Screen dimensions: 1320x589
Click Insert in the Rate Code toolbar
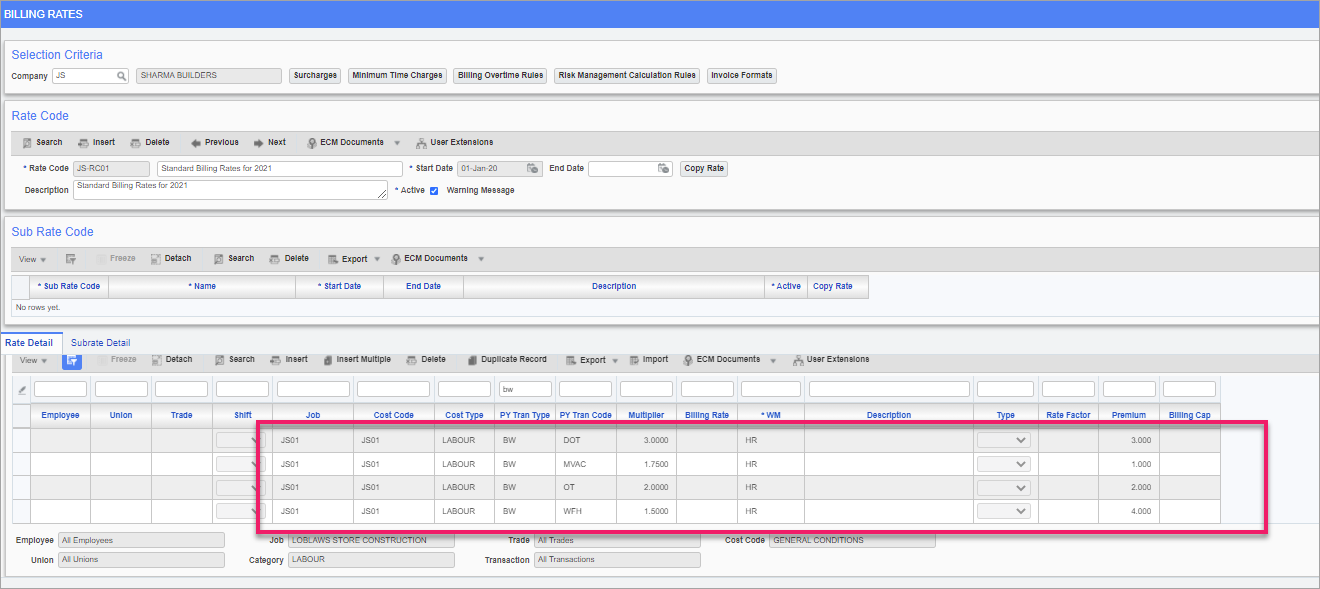coord(97,142)
